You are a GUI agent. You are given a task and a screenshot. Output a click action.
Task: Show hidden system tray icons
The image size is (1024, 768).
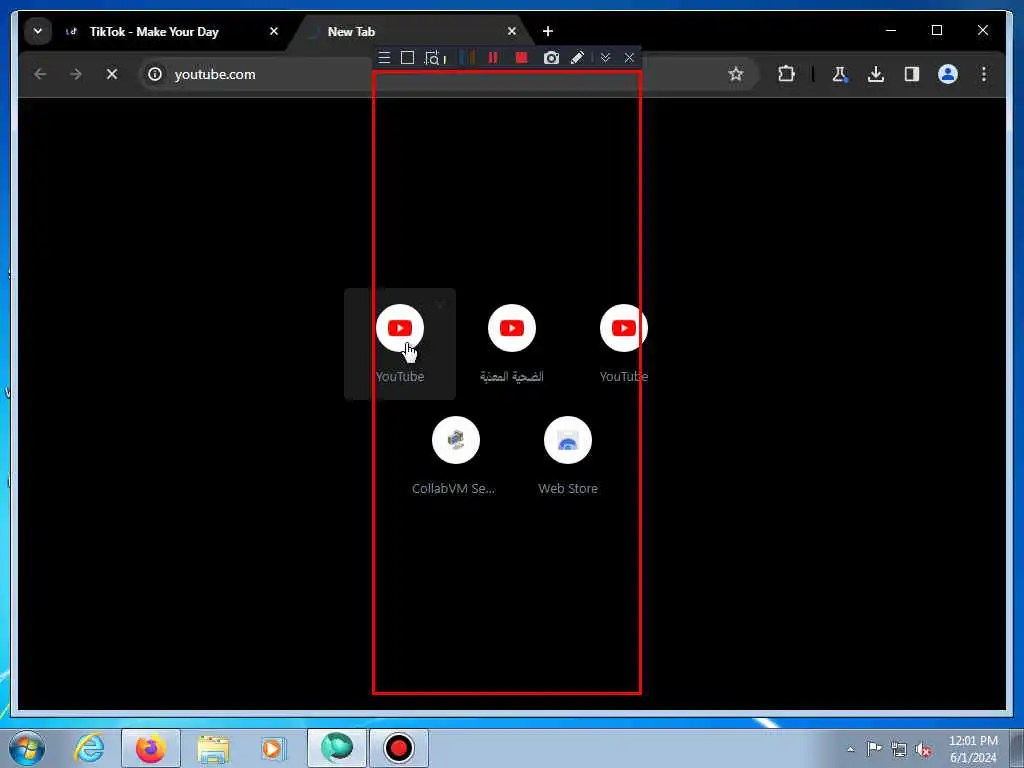click(850, 749)
